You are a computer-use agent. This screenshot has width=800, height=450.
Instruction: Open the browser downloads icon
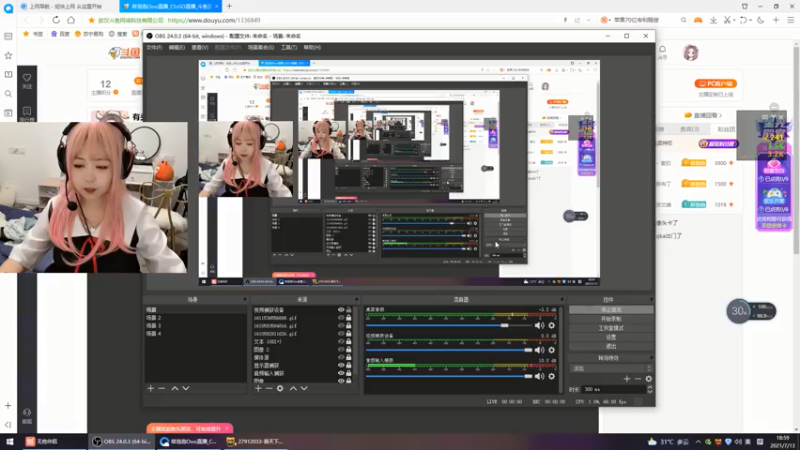pyautogui.click(x=713, y=20)
